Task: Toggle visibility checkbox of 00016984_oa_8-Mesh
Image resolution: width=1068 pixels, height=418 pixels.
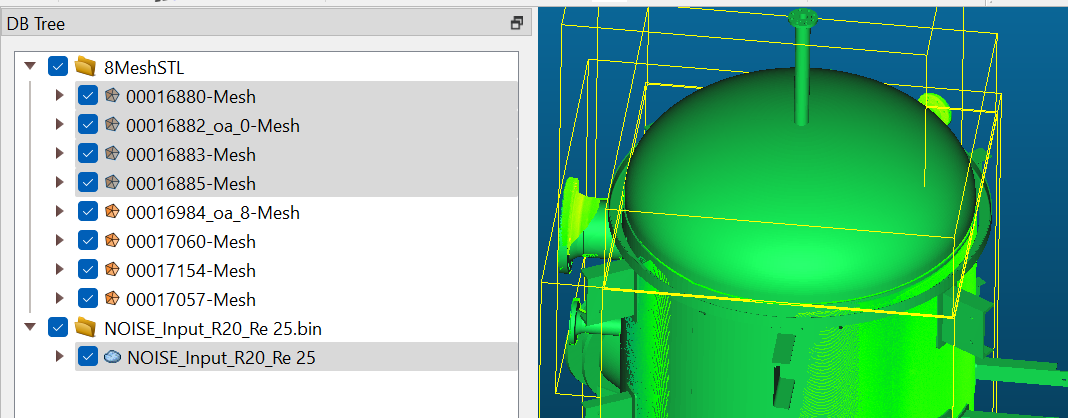Action: click(x=87, y=212)
